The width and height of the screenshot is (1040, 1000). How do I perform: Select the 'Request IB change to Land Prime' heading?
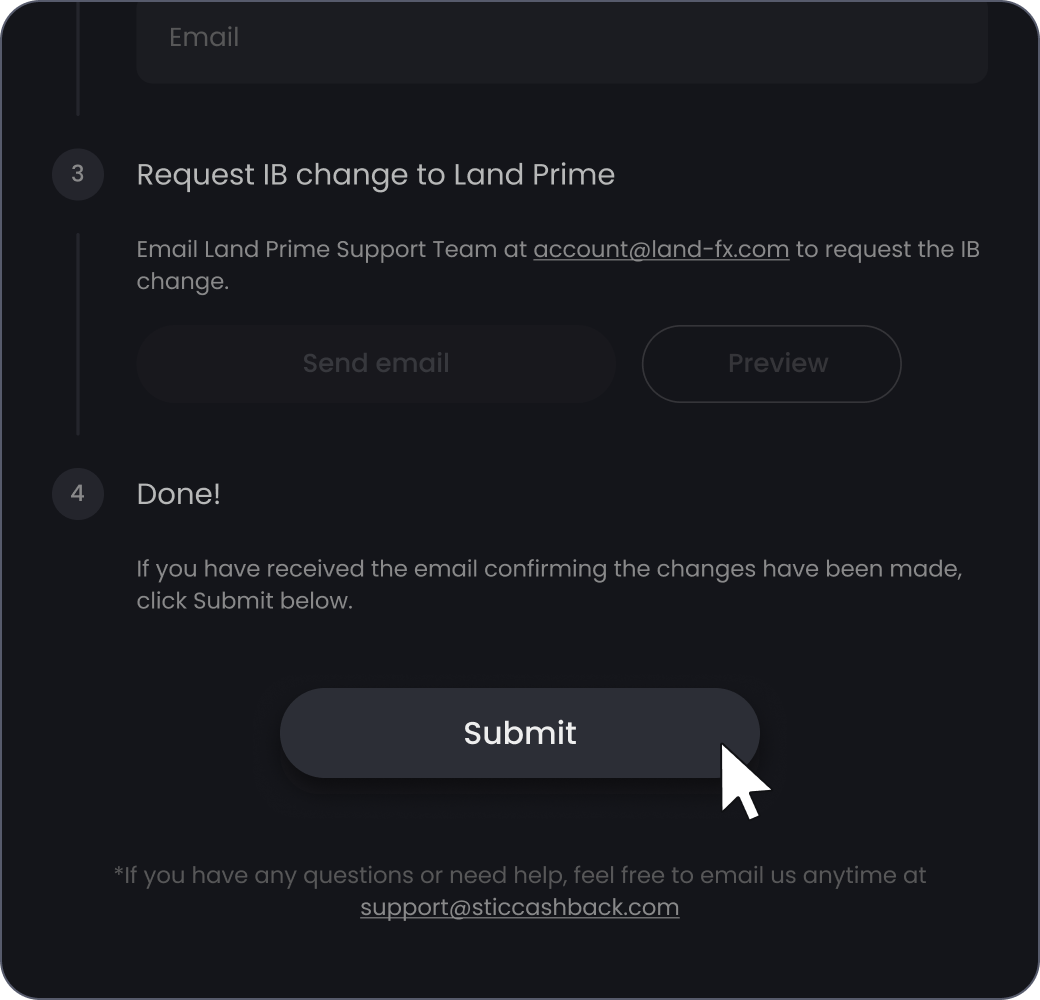point(375,175)
